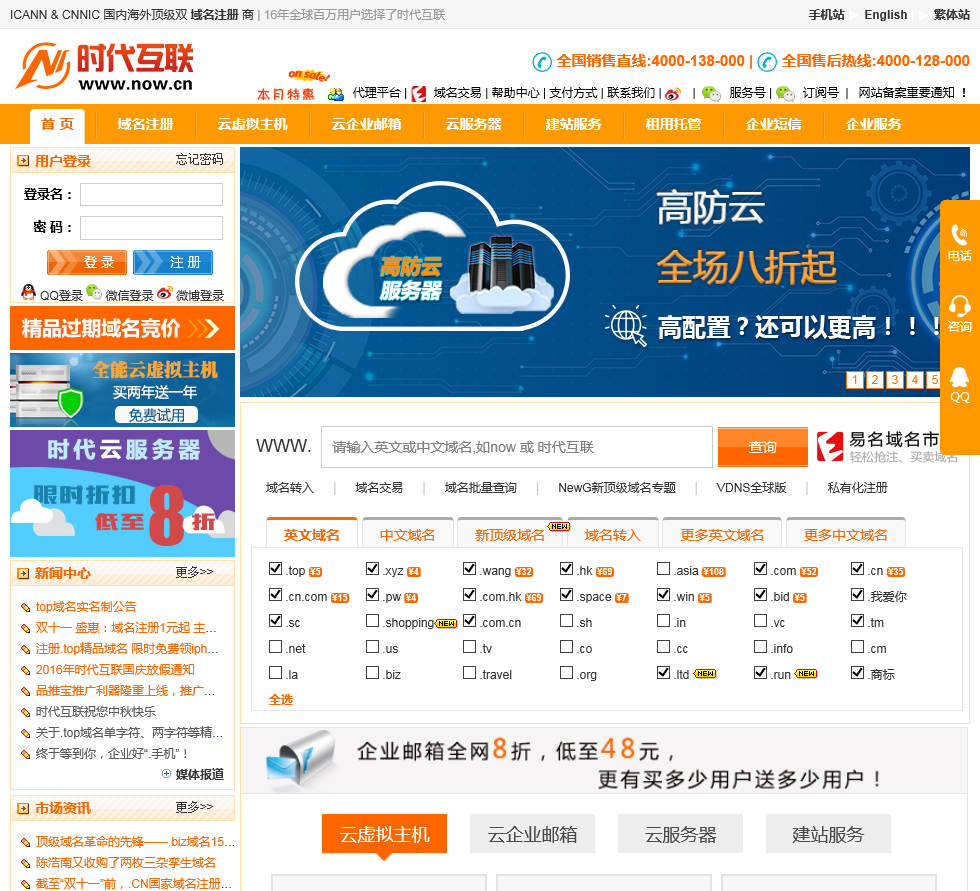The width and height of the screenshot is (980, 891).
Task: Click the QQ icon in side float bar
Action: [x=959, y=377]
